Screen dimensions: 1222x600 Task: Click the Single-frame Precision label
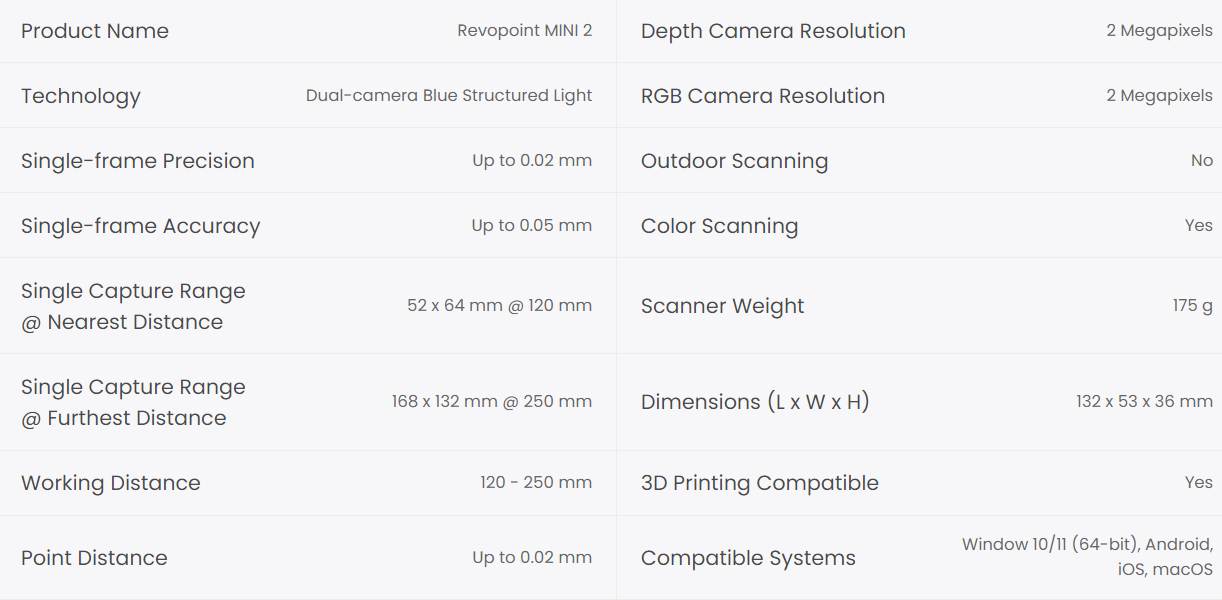click(x=138, y=161)
